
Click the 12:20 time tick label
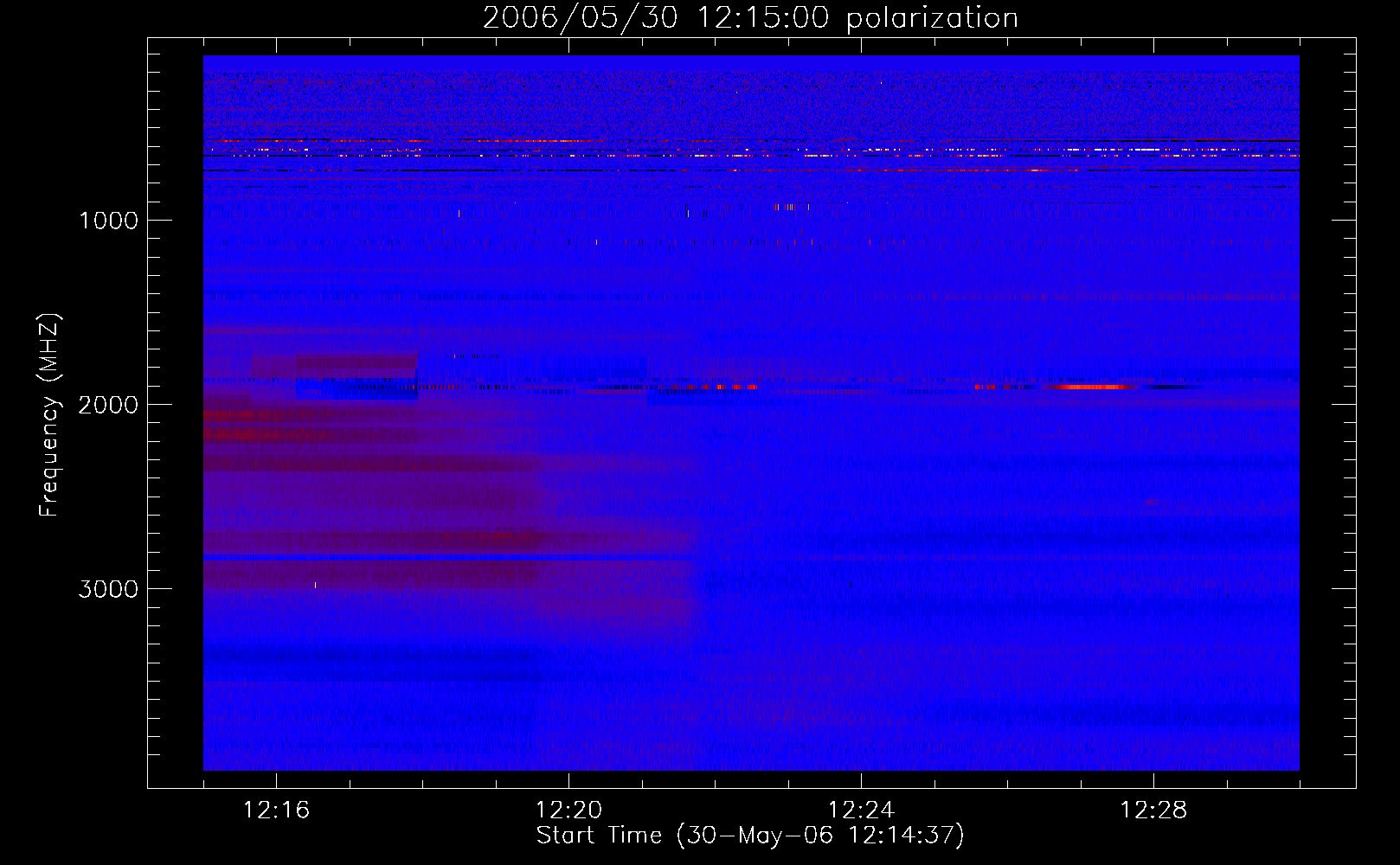(x=568, y=811)
